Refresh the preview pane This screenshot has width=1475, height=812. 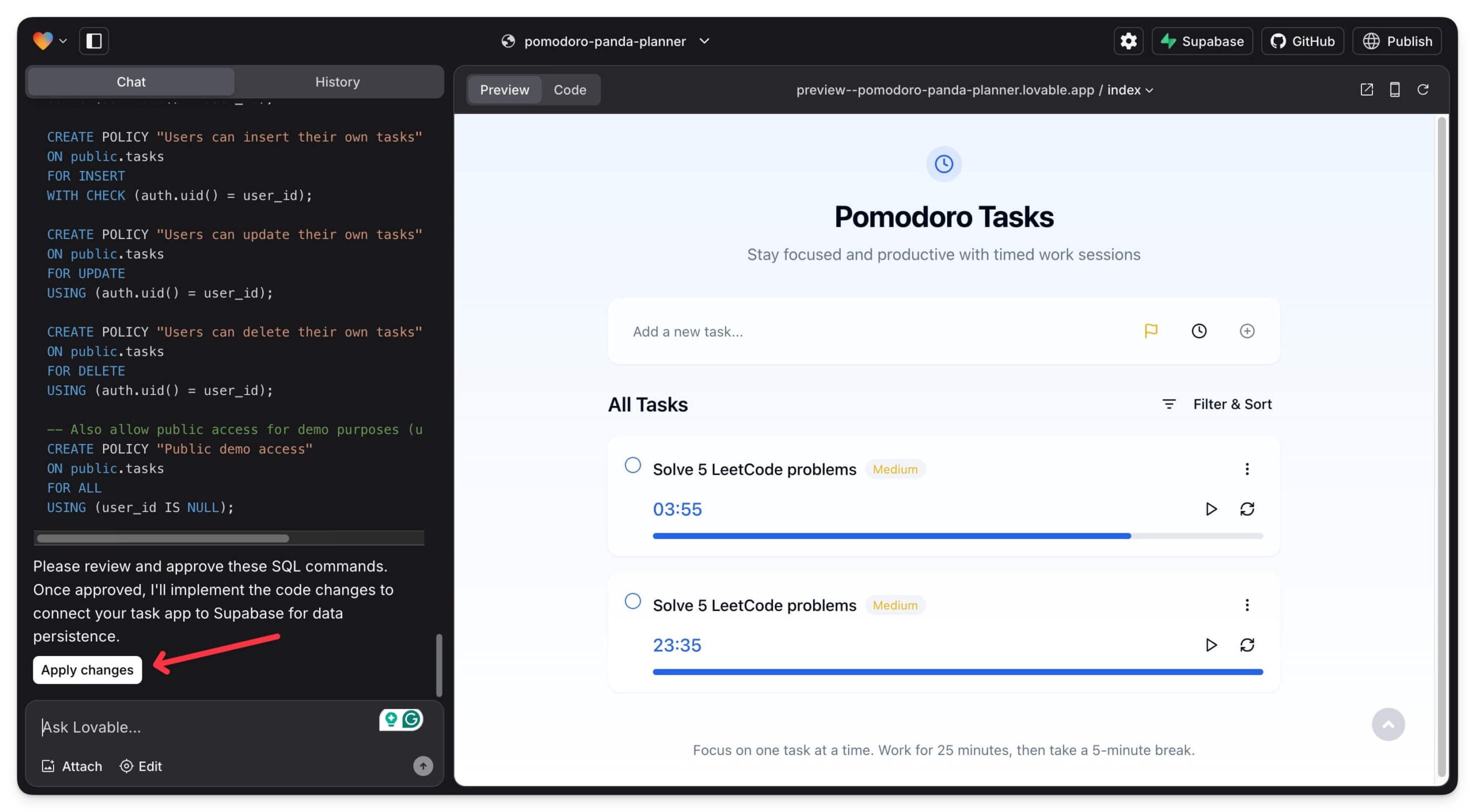pyautogui.click(x=1423, y=89)
